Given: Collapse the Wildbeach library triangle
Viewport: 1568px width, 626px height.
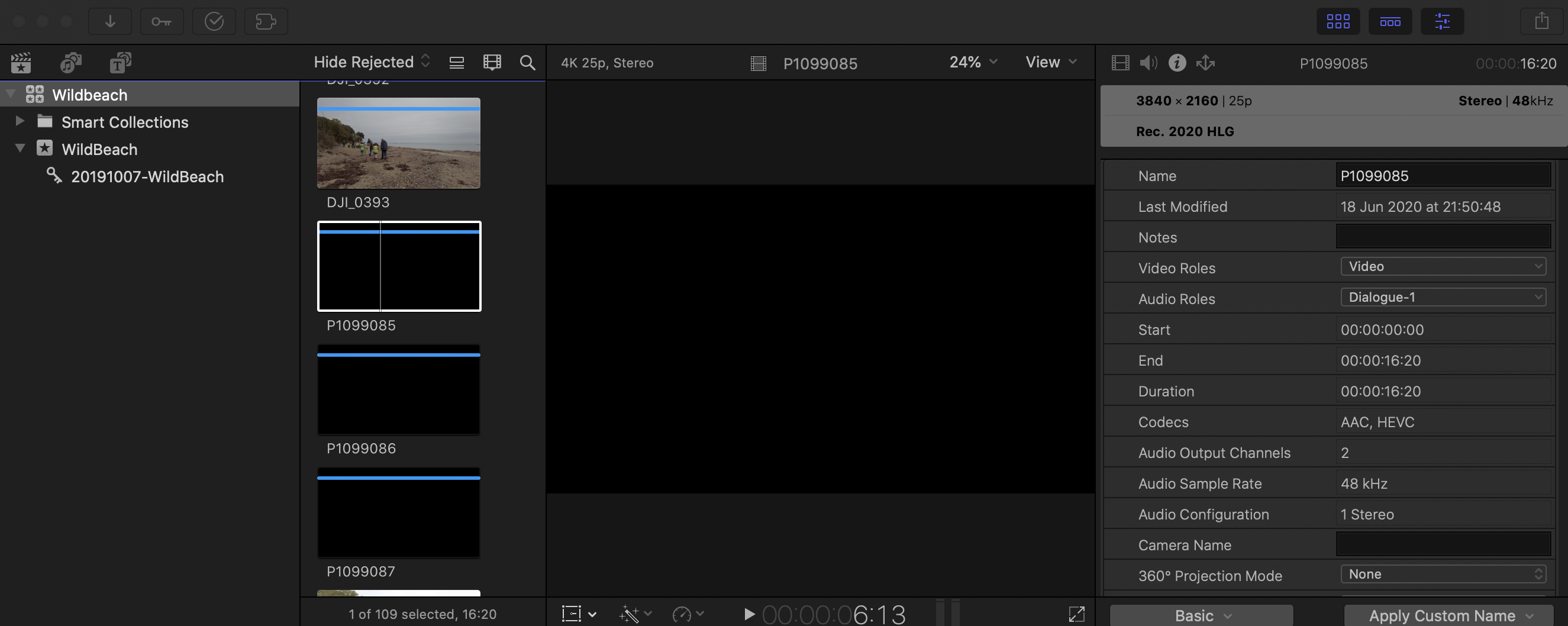Looking at the screenshot, I should click(10, 95).
